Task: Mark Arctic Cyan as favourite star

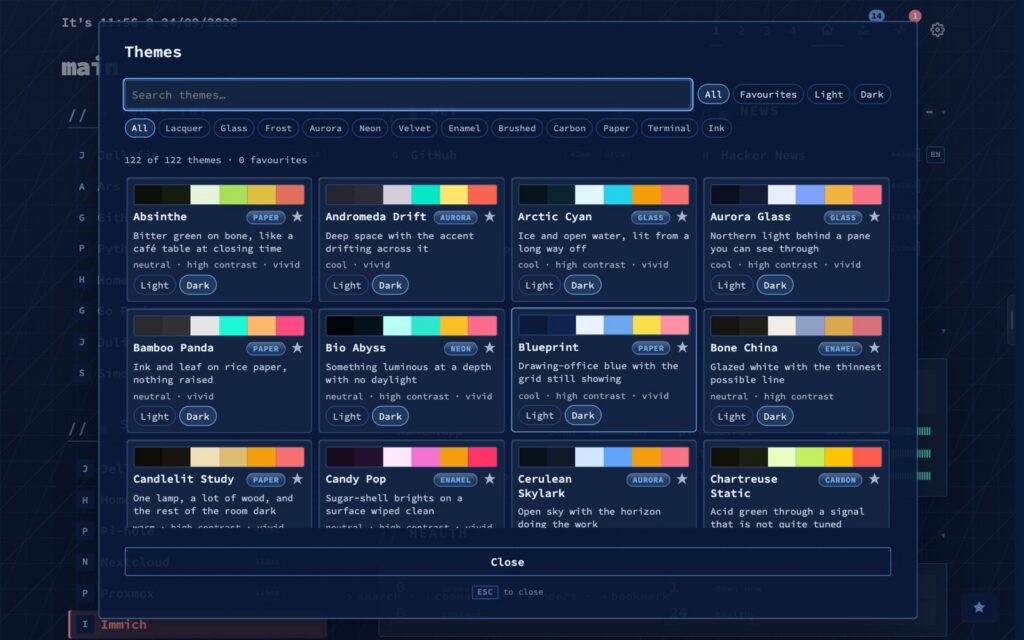Action: pos(682,217)
